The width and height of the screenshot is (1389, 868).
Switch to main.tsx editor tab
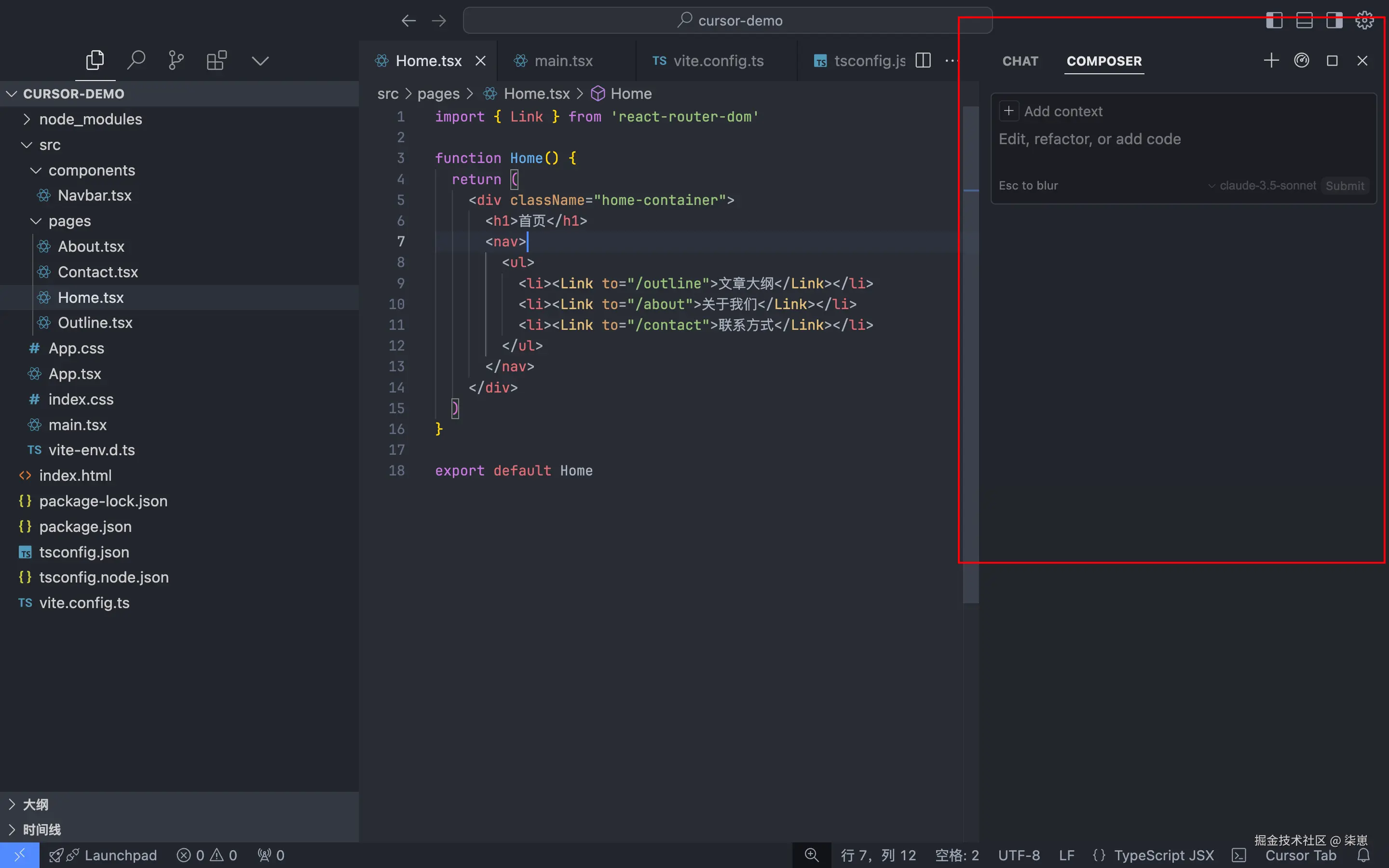(x=563, y=61)
